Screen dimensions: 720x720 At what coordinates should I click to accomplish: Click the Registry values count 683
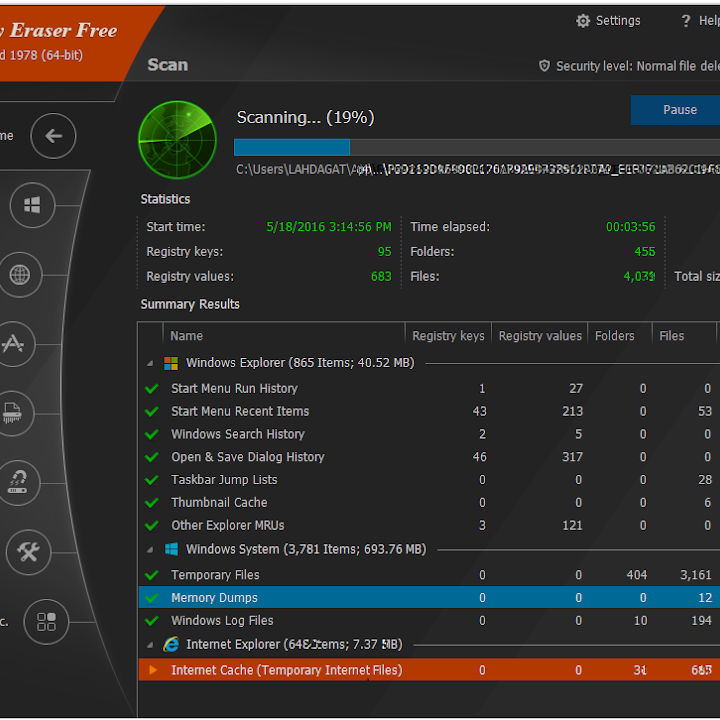click(381, 276)
